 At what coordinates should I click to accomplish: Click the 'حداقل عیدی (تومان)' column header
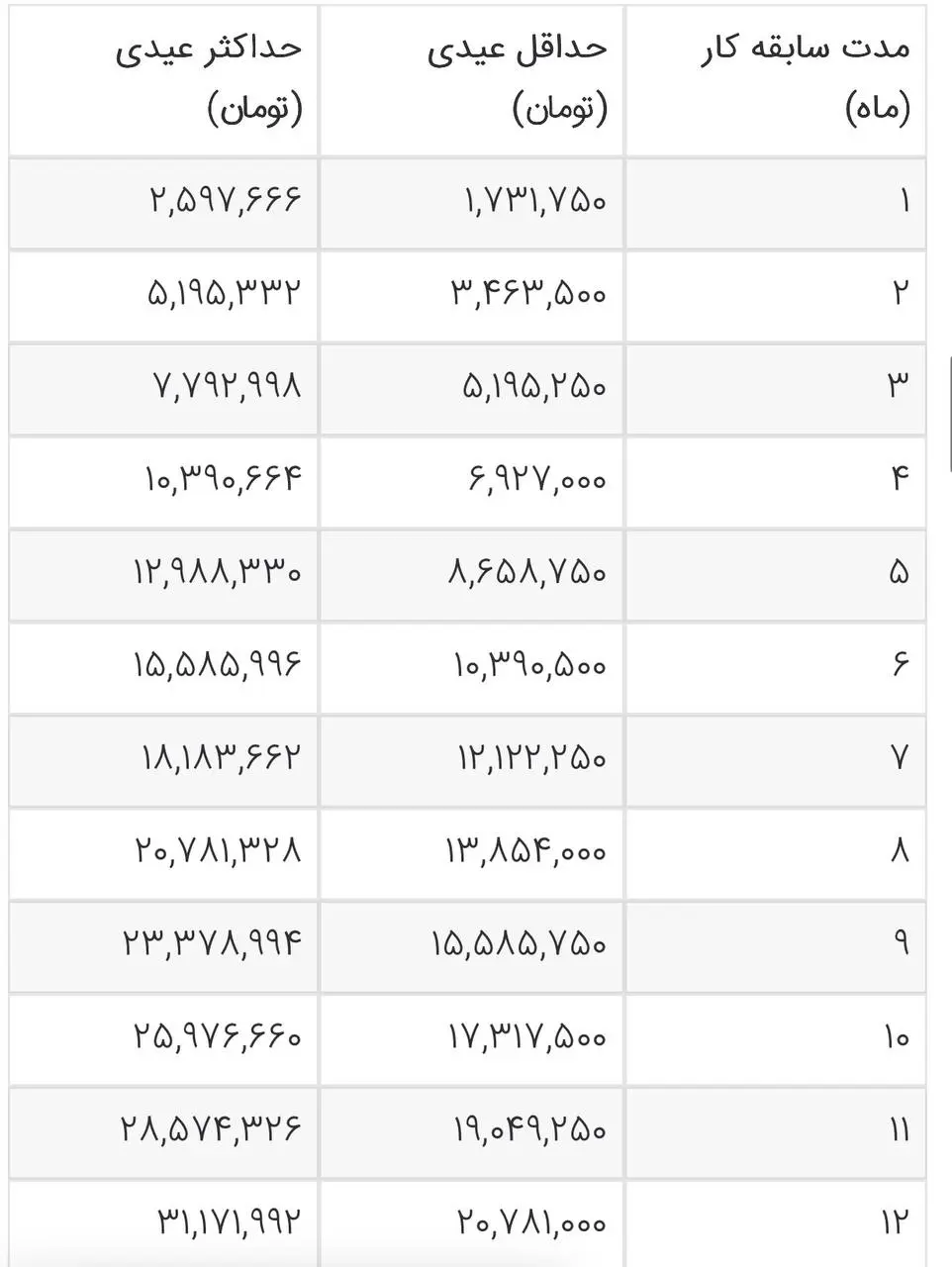(x=518, y=78)
